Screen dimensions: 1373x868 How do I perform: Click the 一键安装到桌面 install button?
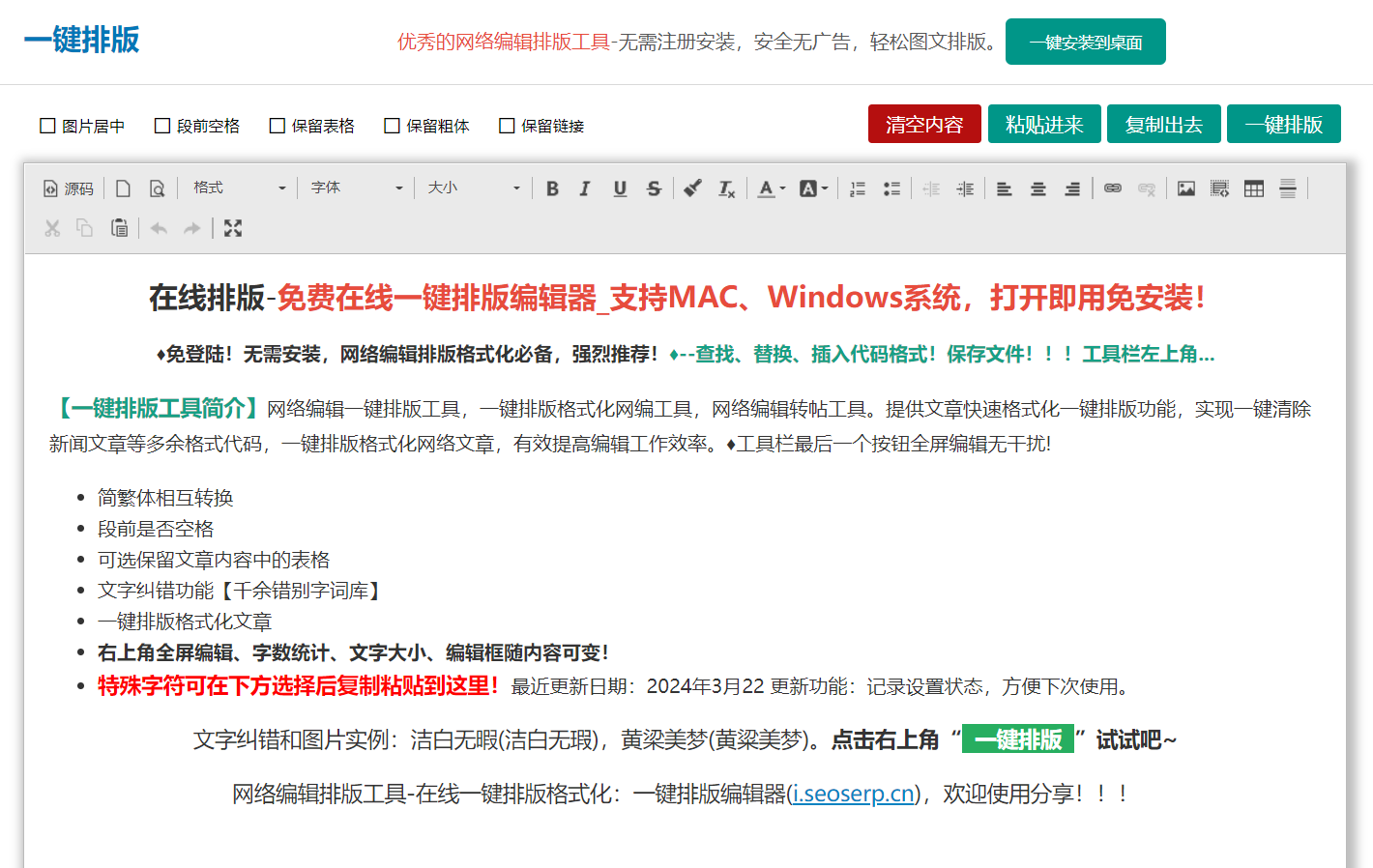[1085, 42]
